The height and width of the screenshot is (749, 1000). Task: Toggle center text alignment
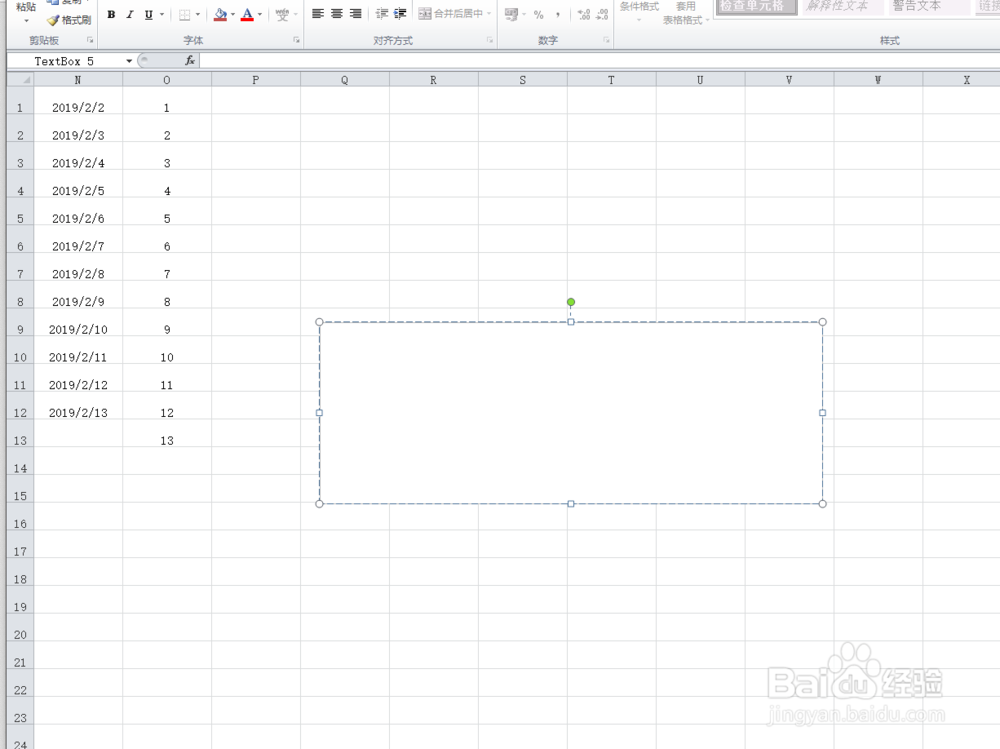[x=337, y=13]
